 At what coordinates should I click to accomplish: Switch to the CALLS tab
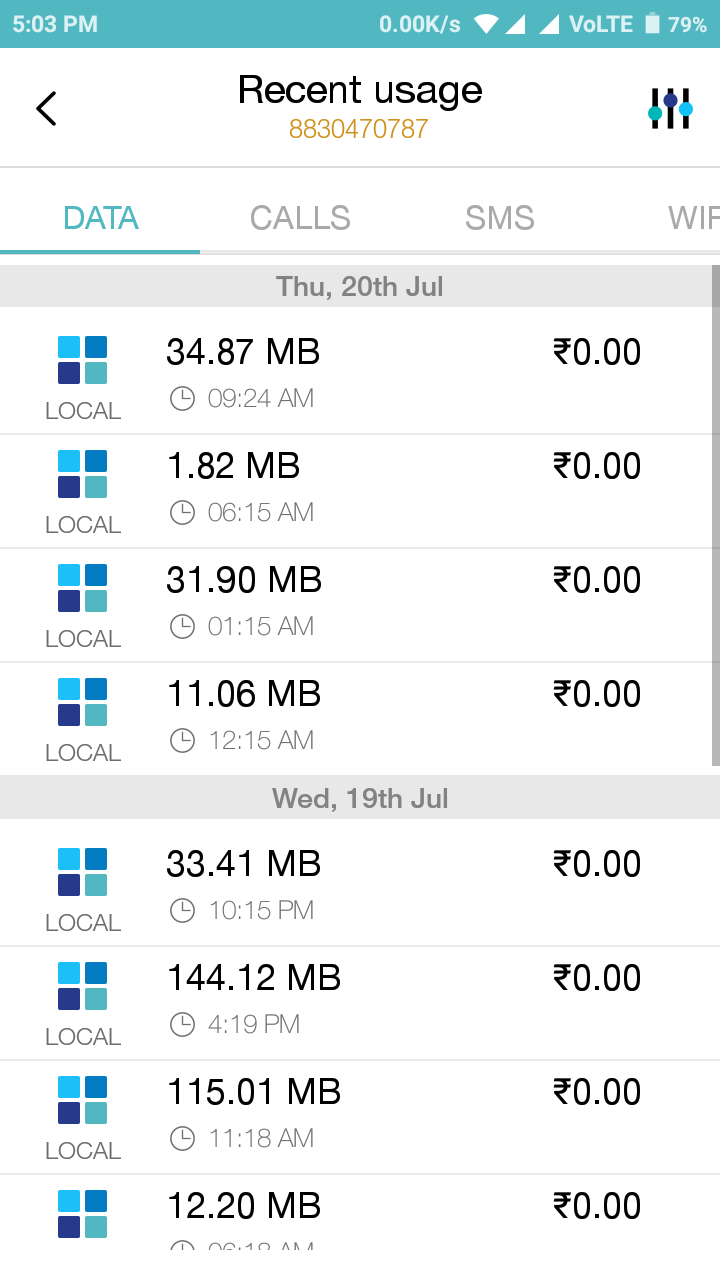(300, 218)
